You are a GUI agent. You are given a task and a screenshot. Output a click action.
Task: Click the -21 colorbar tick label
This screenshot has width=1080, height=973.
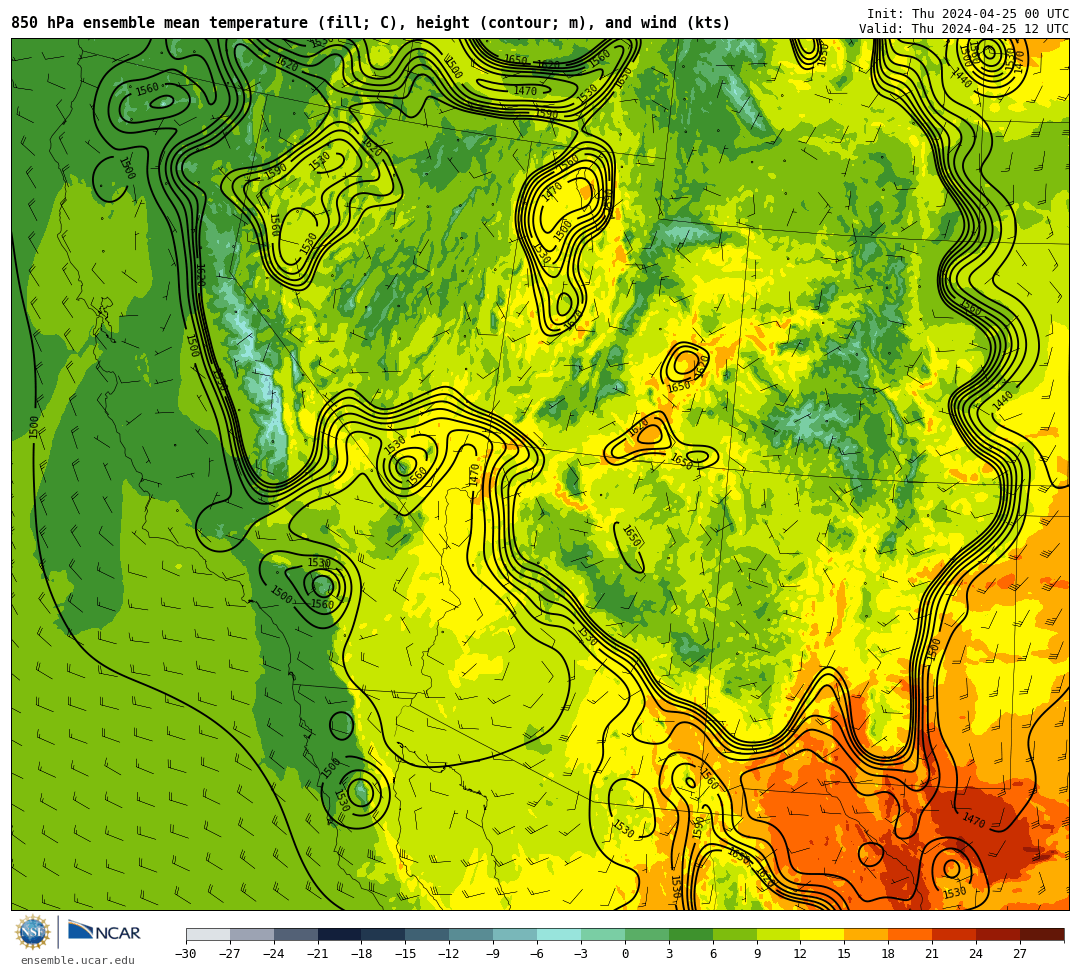[318, 954]
